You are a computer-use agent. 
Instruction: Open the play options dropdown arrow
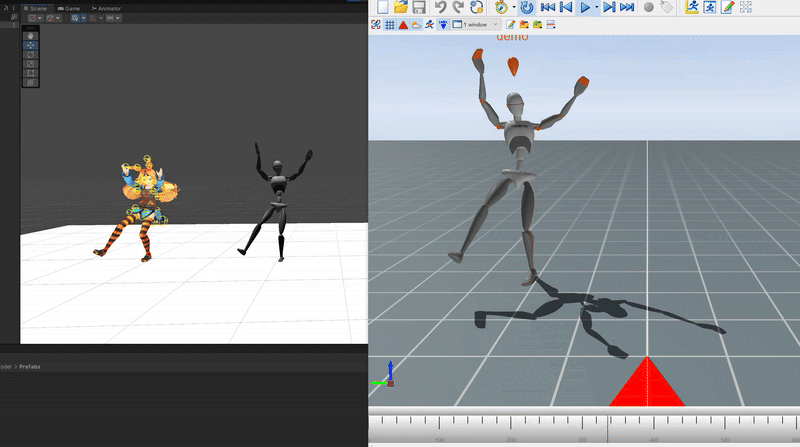click(x=596, y=7)
